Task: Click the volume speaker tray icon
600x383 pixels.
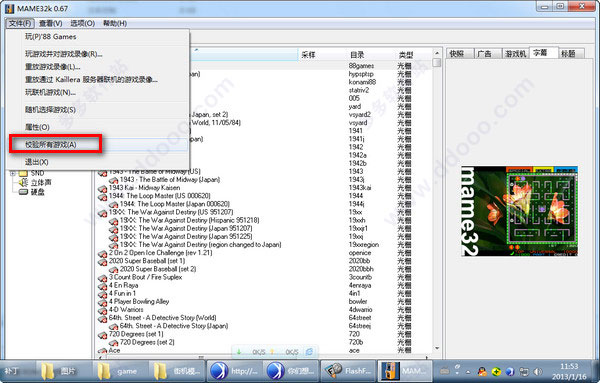Action: coord(538,372)
